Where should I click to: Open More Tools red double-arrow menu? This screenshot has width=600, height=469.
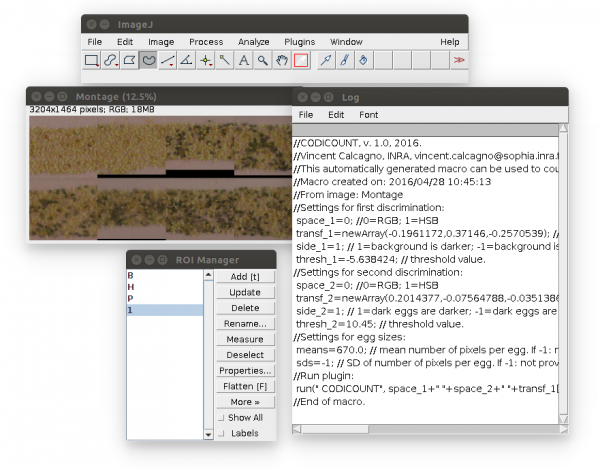point(459,60)
